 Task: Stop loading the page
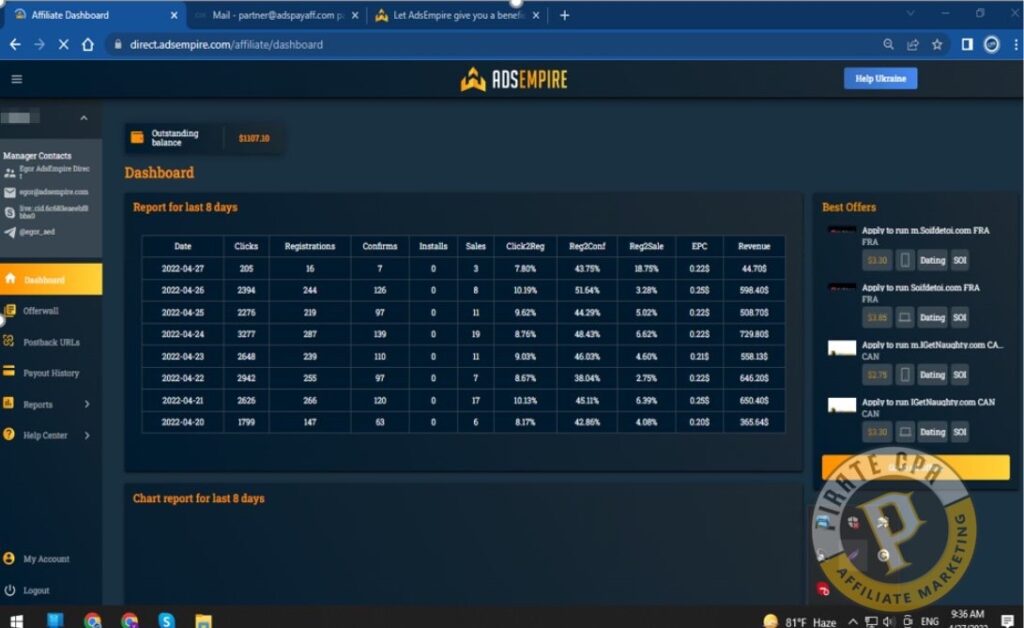pos(63,44)
